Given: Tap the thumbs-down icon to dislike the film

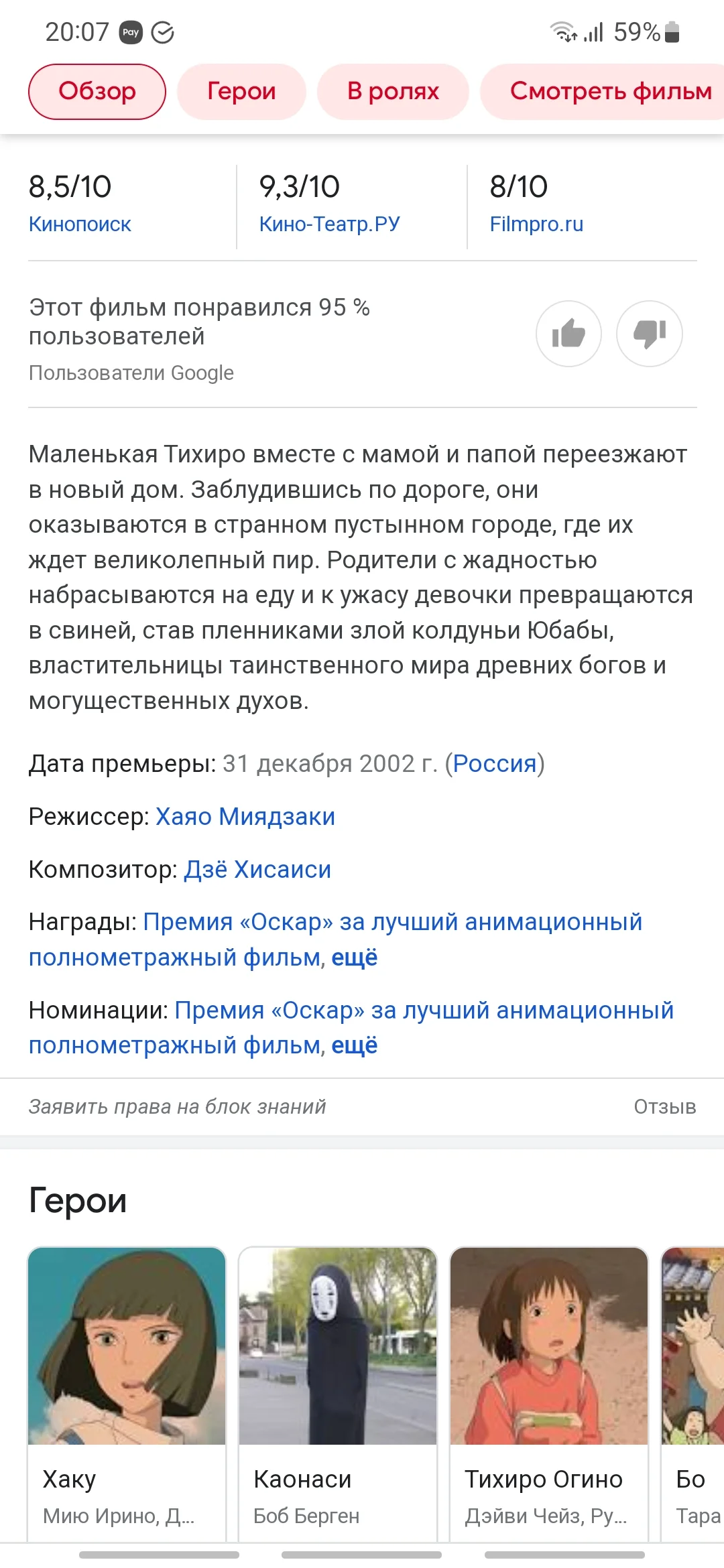Looking at the screenshot, I should point(649,333).
